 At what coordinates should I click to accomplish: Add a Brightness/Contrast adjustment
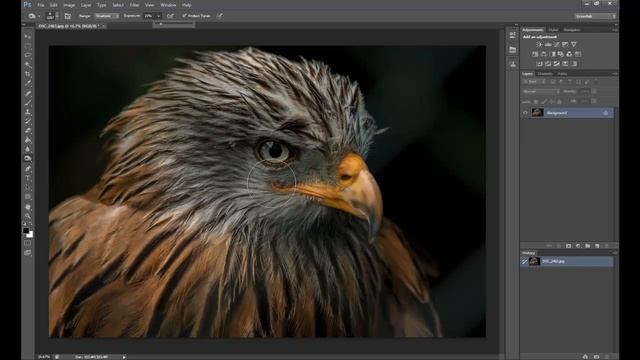point(539,44)
